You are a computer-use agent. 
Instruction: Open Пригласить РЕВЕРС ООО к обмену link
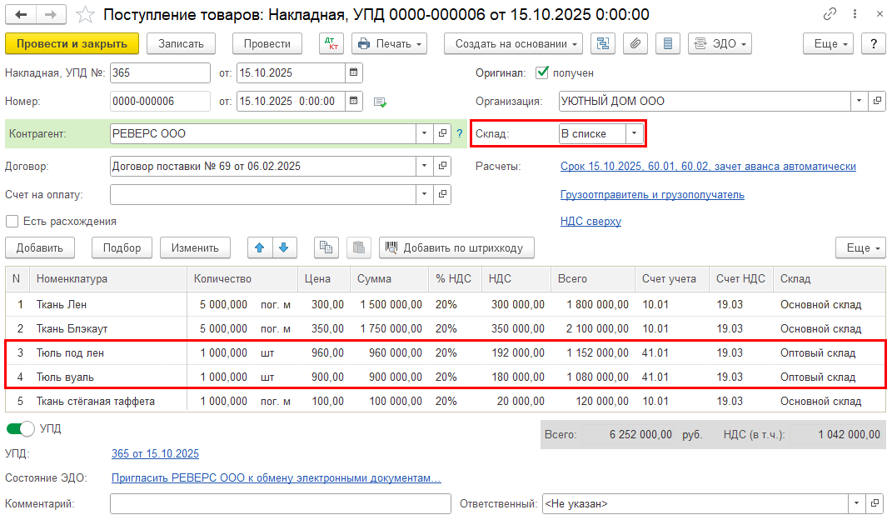tap(276, 478)
